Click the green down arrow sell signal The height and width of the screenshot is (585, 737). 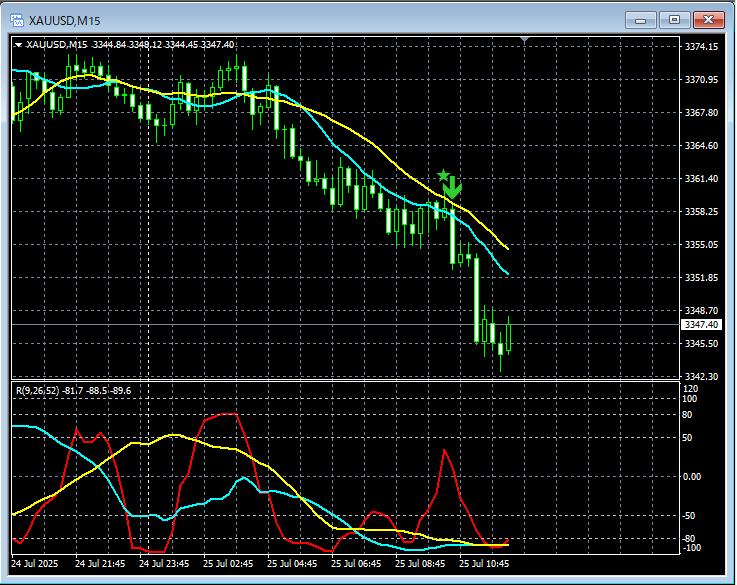point(453,187)
